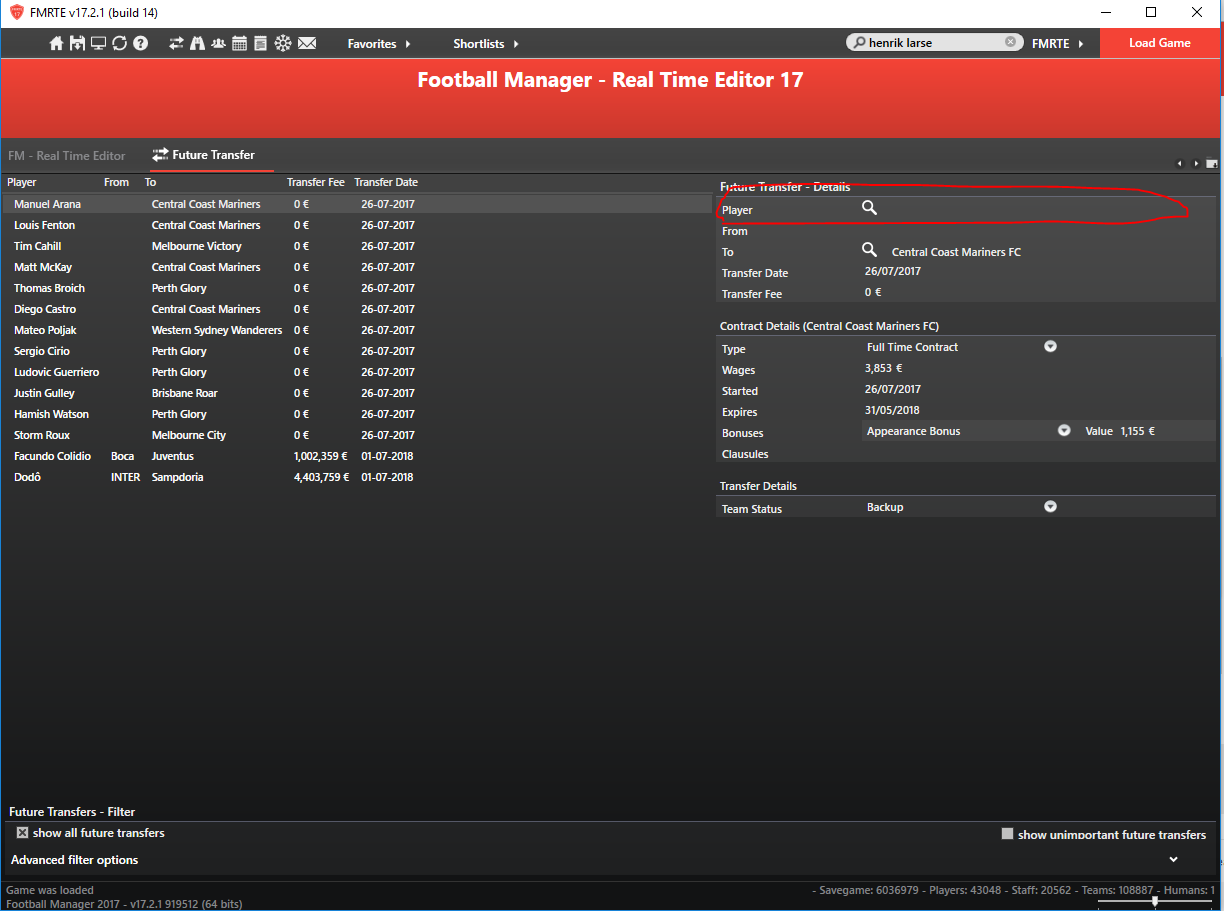
Task: Open the calendar icon in toolbar
Action: coord(239,44)
